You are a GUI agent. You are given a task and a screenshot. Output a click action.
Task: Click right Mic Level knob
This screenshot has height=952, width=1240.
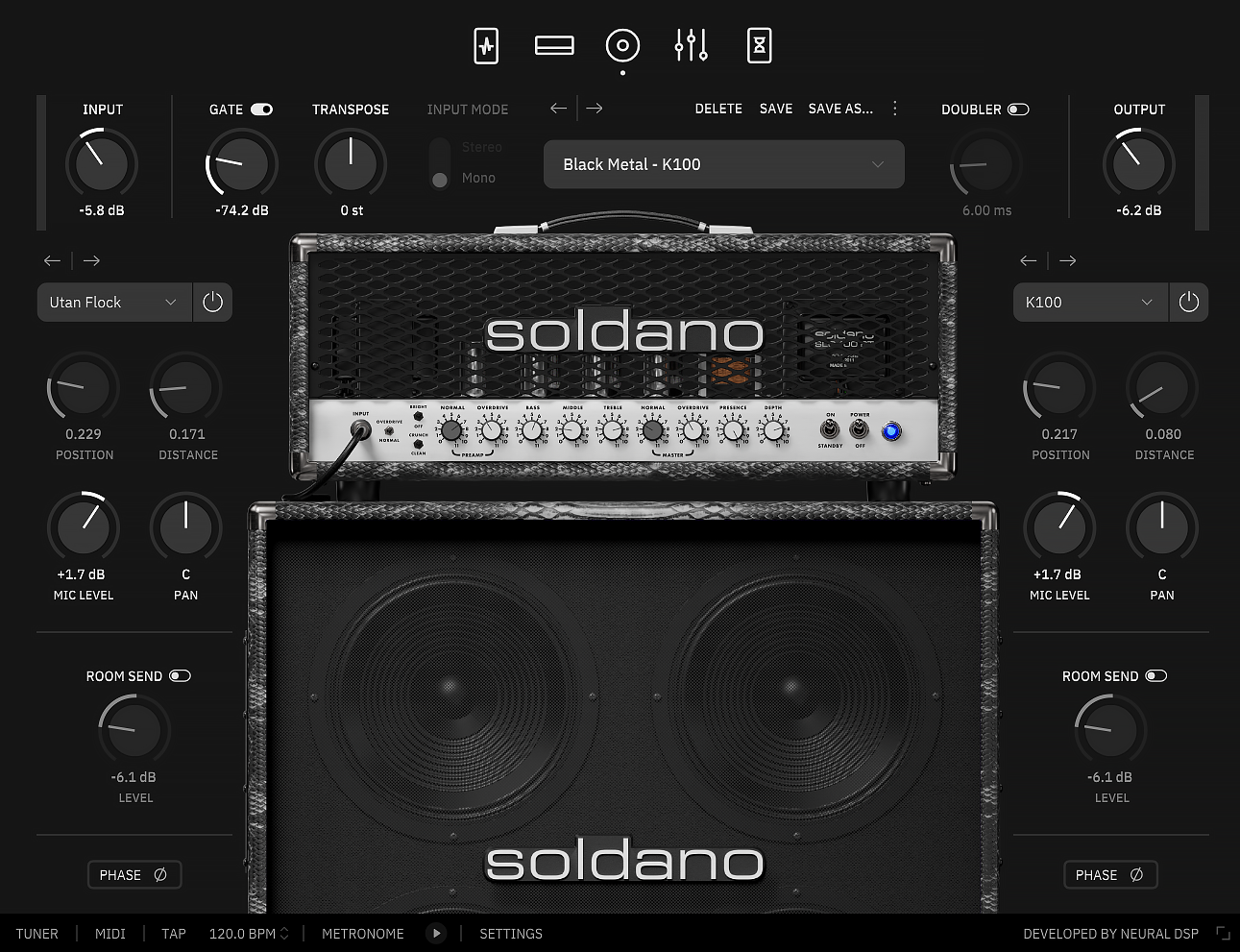(x=1059, y=527)
